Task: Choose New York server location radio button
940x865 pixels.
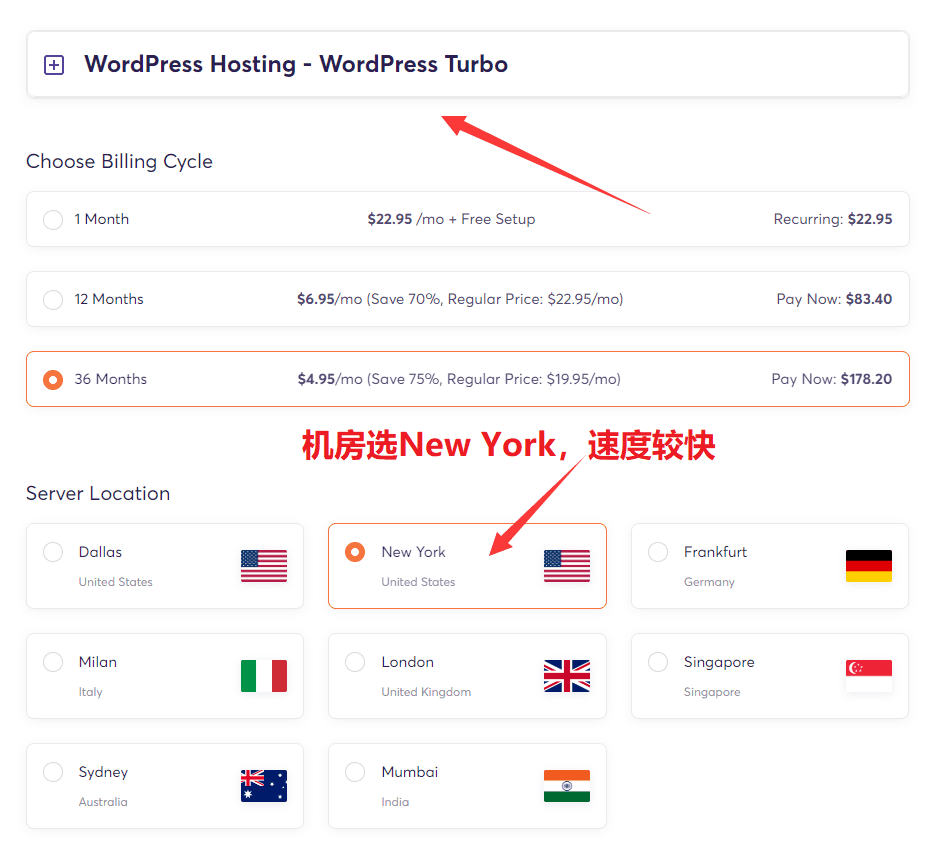Action: tap(355, 551)
